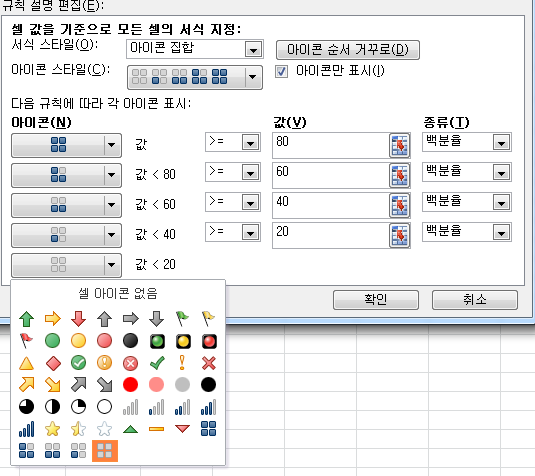
Task: Open the 서식 스타일 dropdown
Action: click(254, 49)
